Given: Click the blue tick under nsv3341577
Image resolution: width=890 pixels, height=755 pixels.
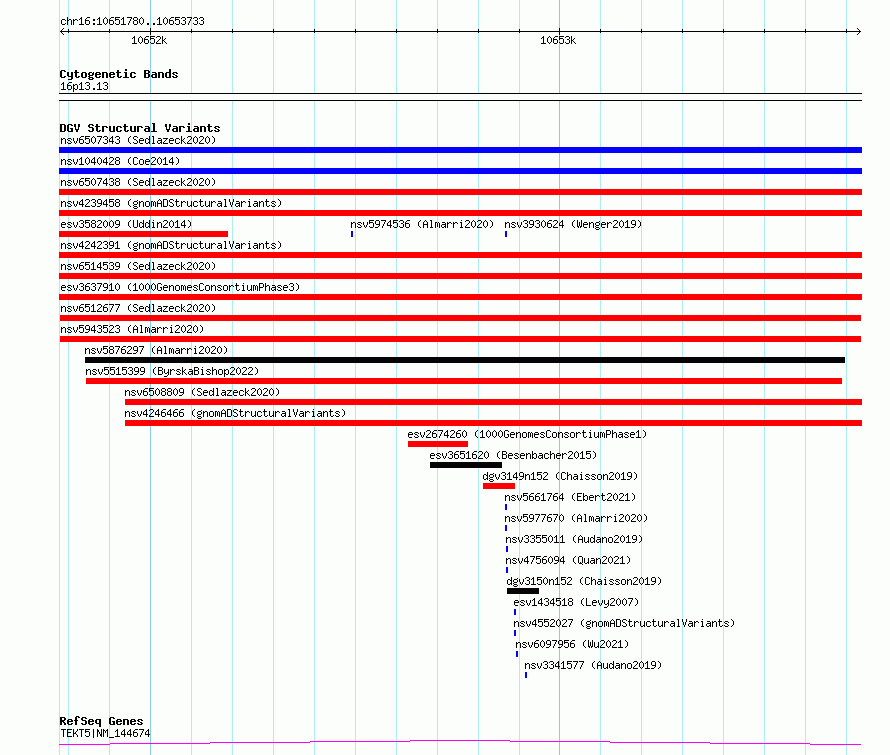Looking at the screenshot, I should [x=526, y=675].
